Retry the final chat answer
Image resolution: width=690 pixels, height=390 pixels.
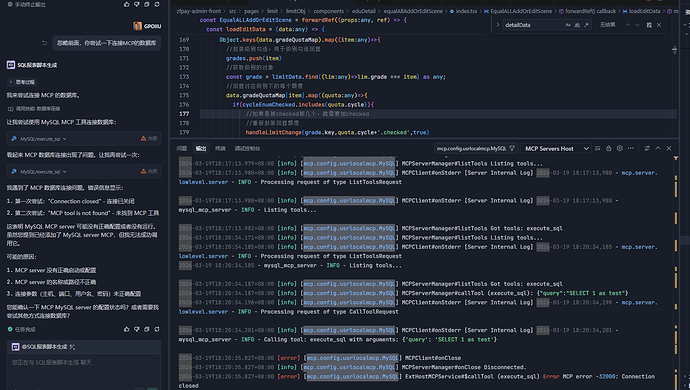(x=157, y=329)
